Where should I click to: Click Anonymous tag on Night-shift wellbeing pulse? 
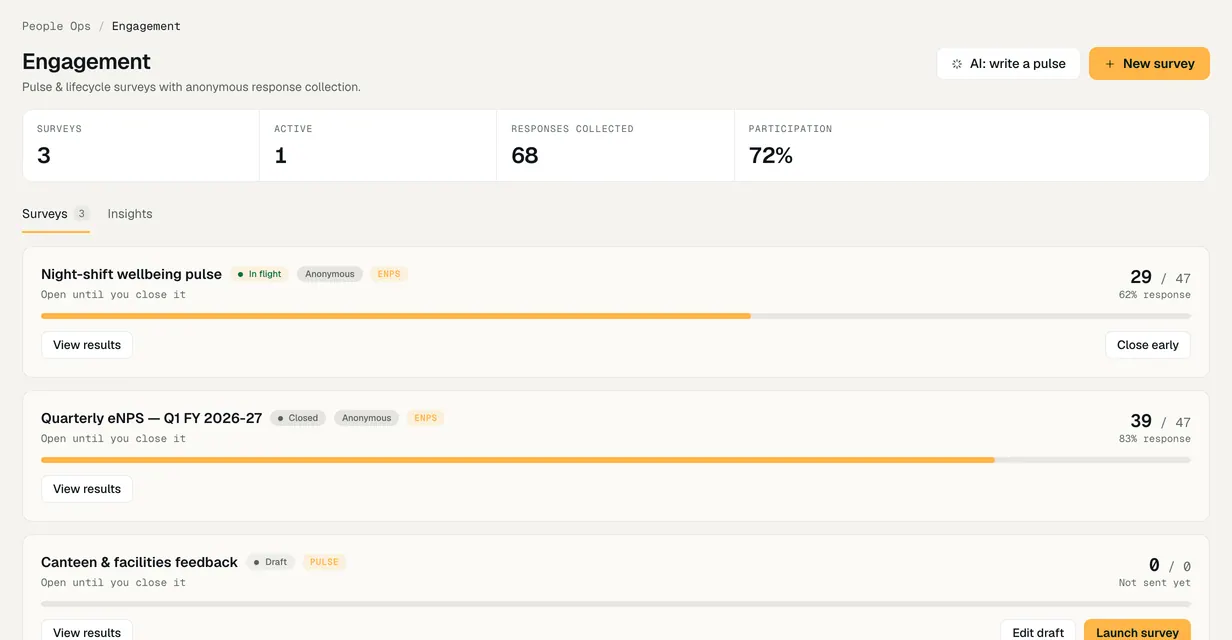pyautogui.click(x=330, y=274)
